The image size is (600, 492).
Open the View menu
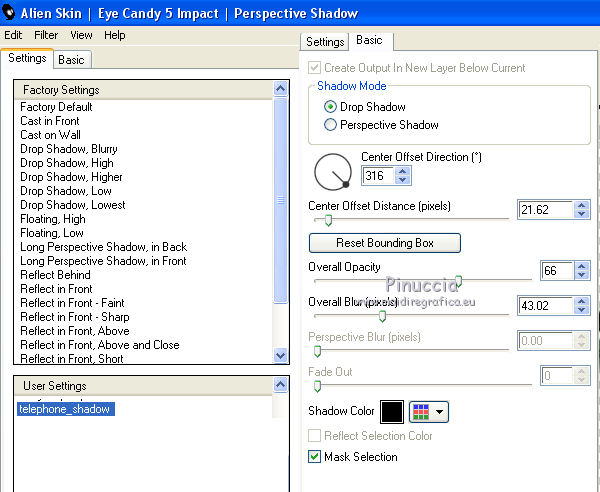click(81, 35)
